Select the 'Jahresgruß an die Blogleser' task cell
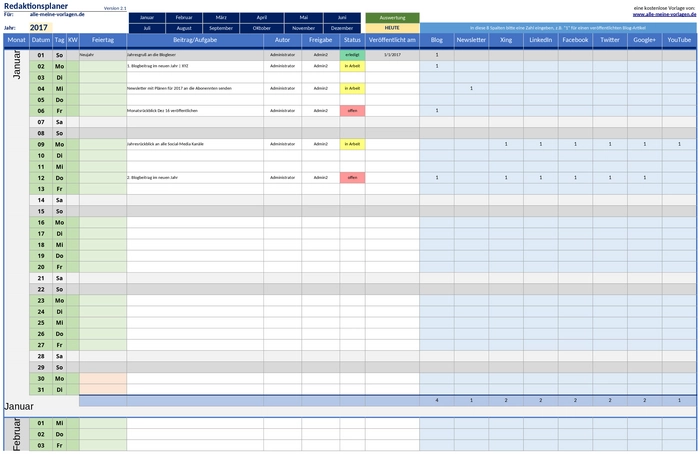Screen dimensions: 700x454 [x=195, y=55]
